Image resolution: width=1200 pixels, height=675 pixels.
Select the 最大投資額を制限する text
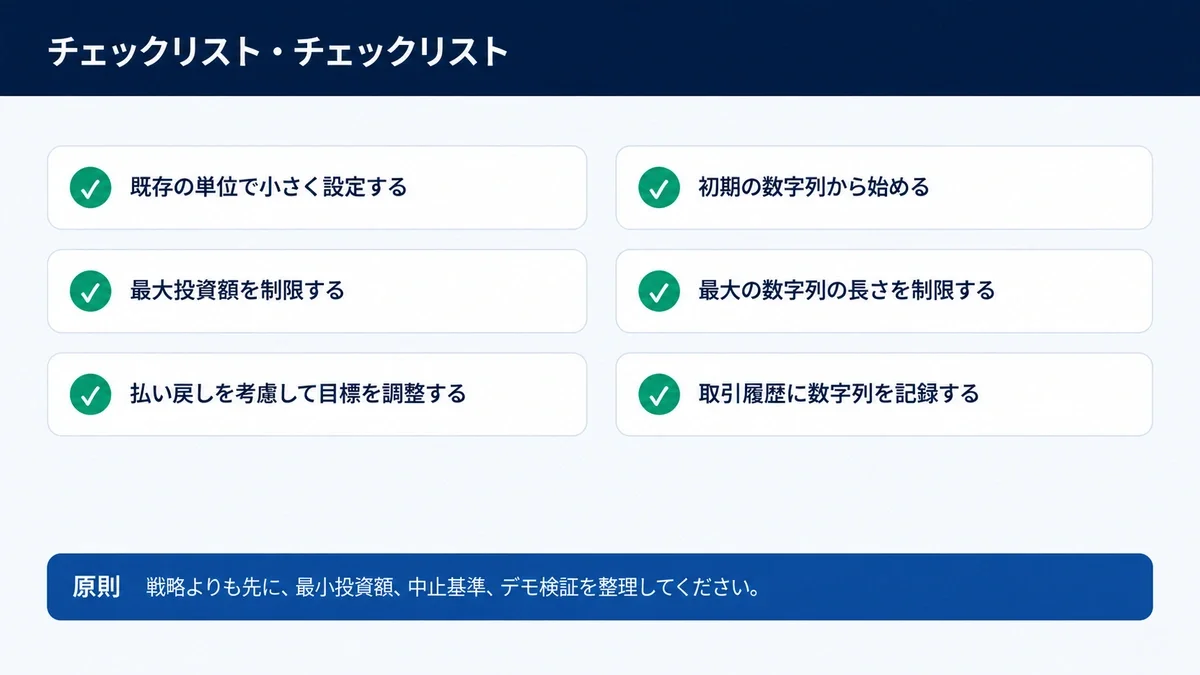237,291
